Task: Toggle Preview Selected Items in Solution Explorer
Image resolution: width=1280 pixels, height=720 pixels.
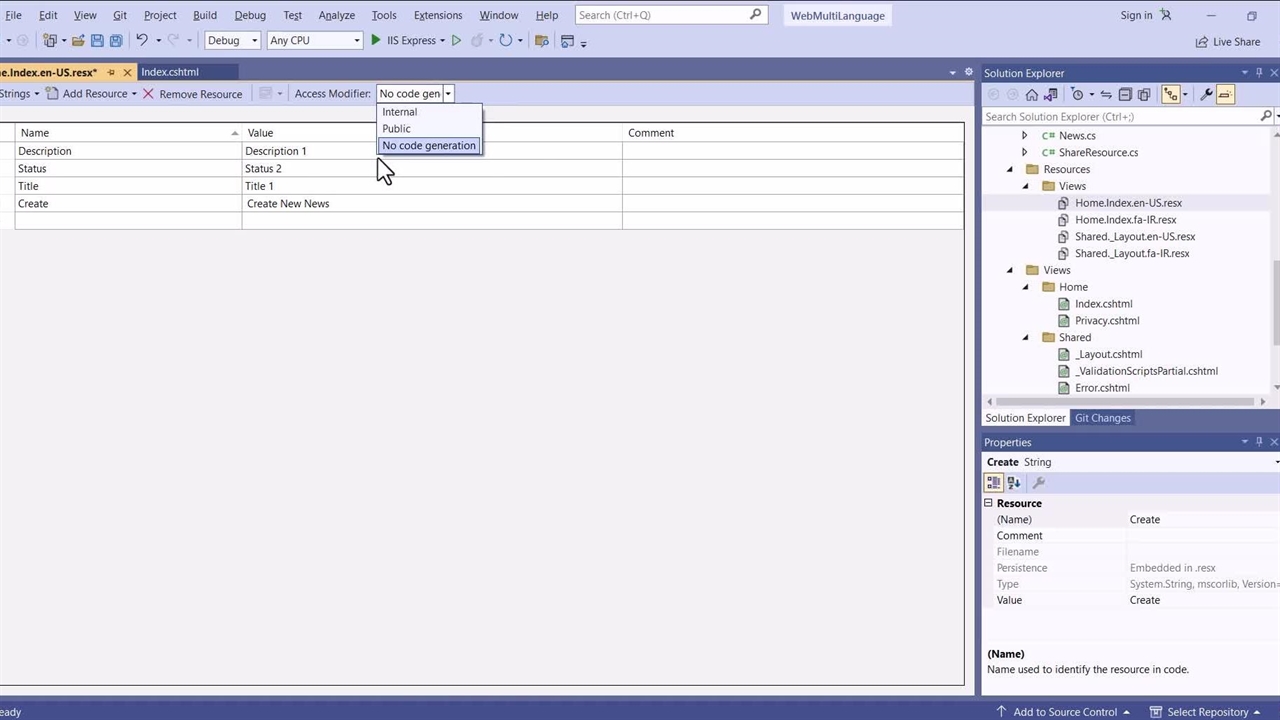Action: [1226, 94]
